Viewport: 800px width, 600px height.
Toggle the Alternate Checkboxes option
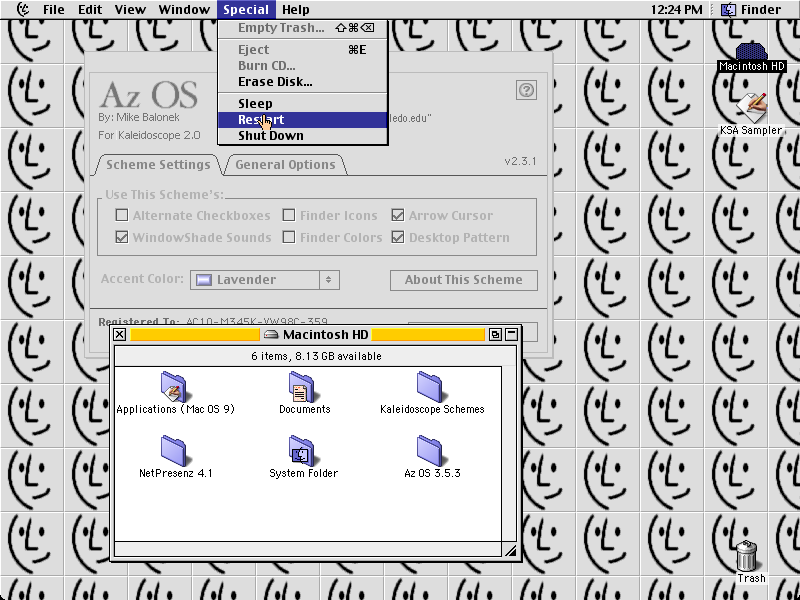[121, 215]
